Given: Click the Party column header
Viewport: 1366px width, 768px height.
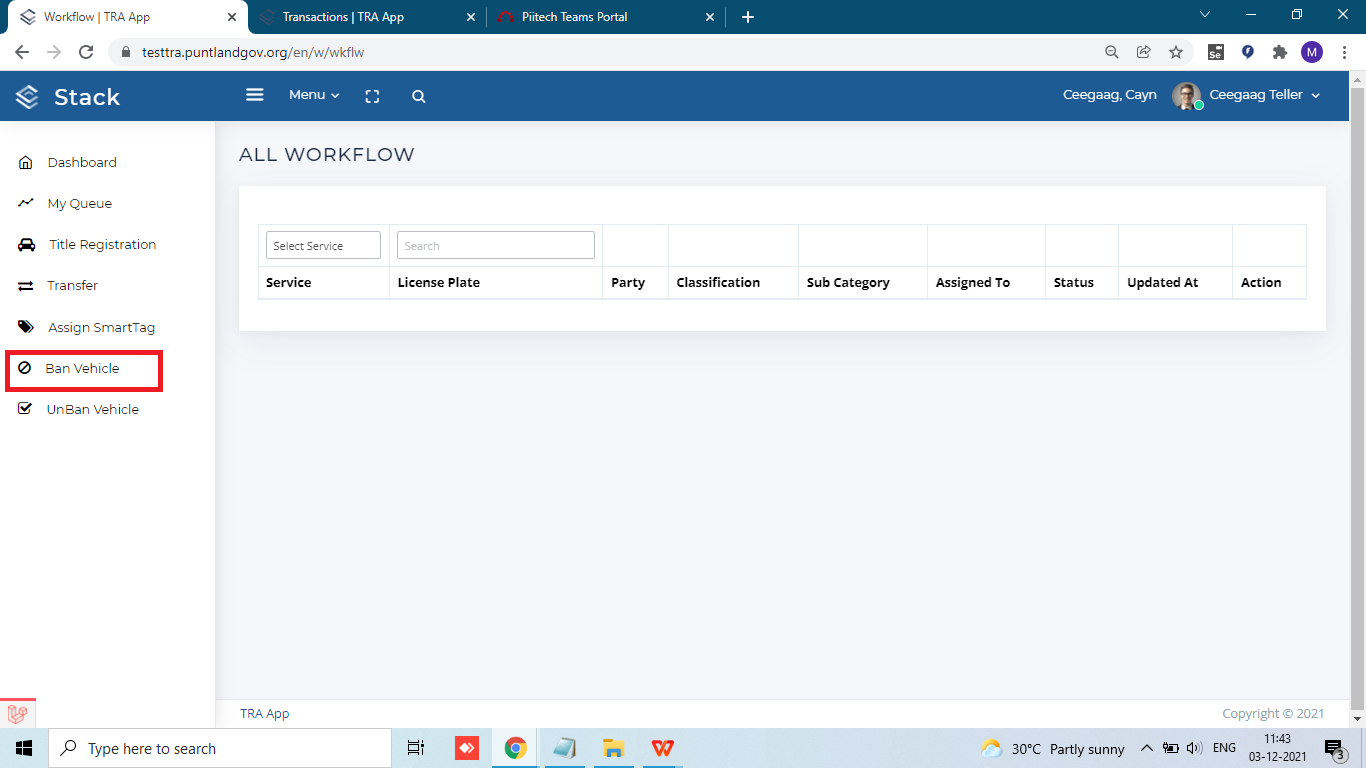Looking at the screenshot, I should [628, 283].
